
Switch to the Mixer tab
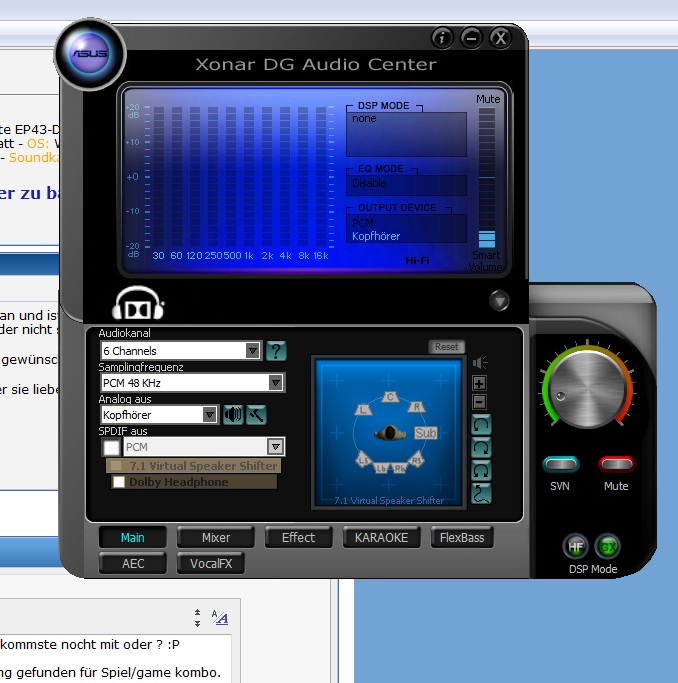pyautogui.click(x=216, y=538)
